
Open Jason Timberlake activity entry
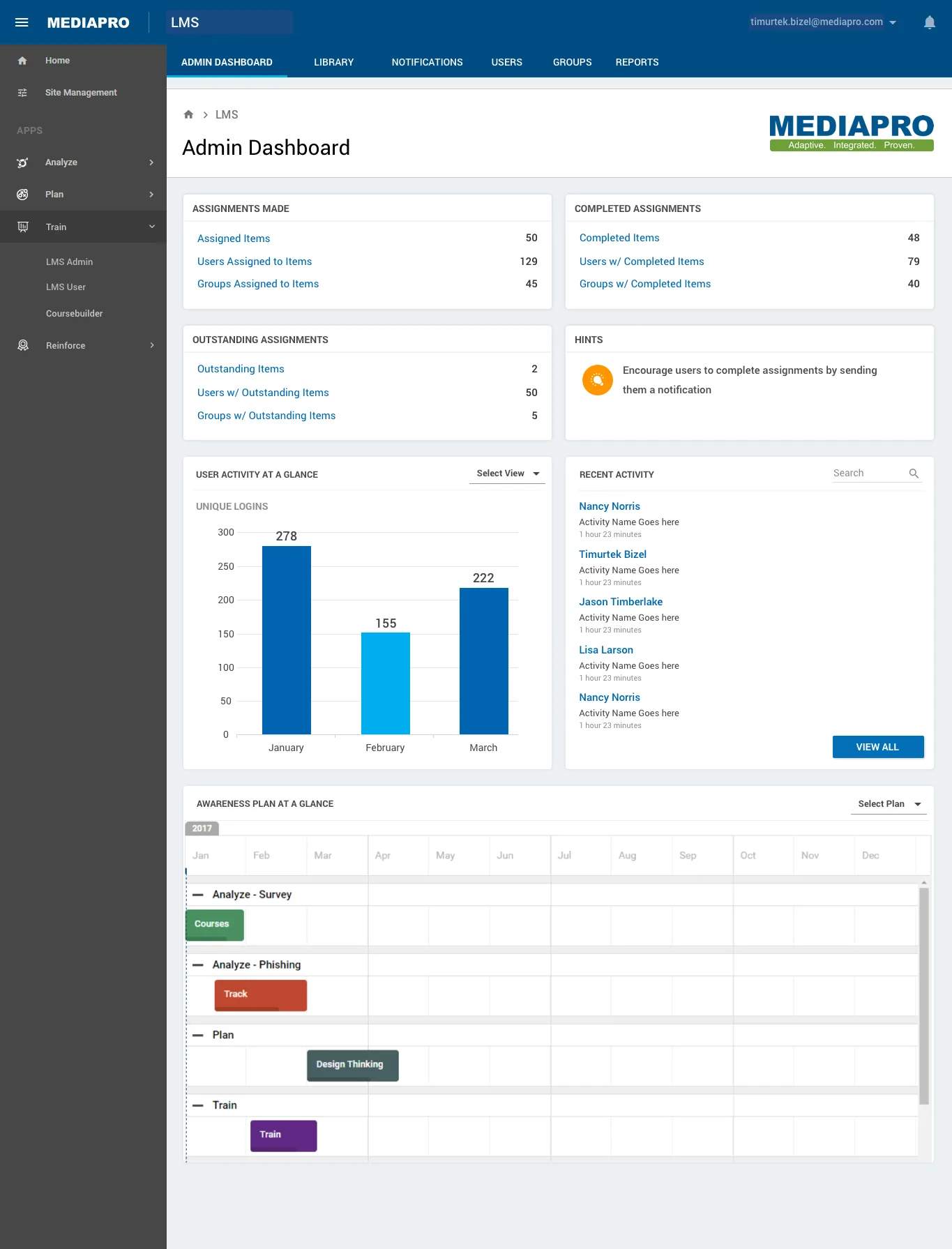click(621, 602)
